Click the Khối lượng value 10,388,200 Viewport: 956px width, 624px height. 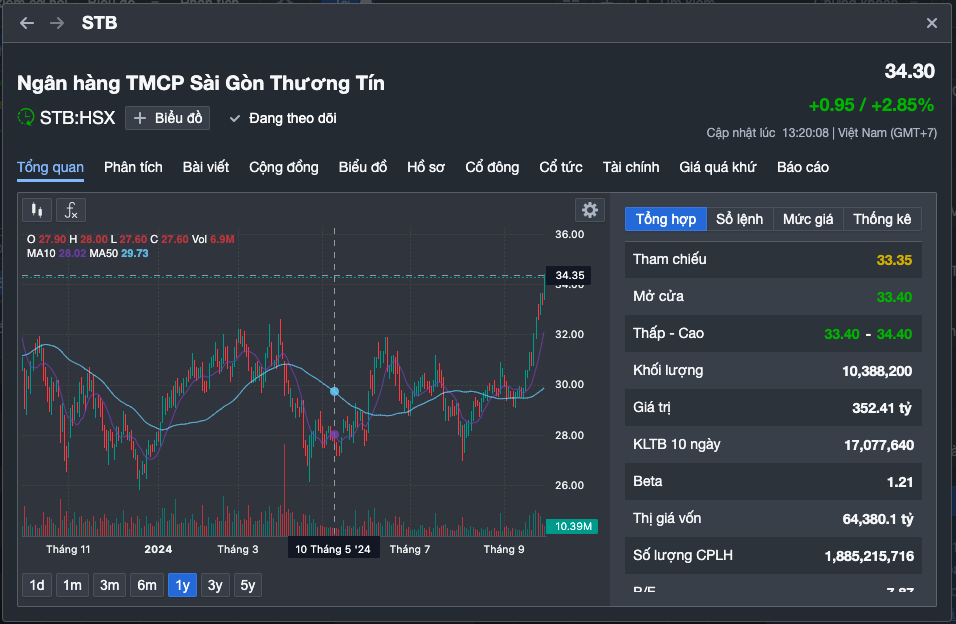[x=877, y=371]
